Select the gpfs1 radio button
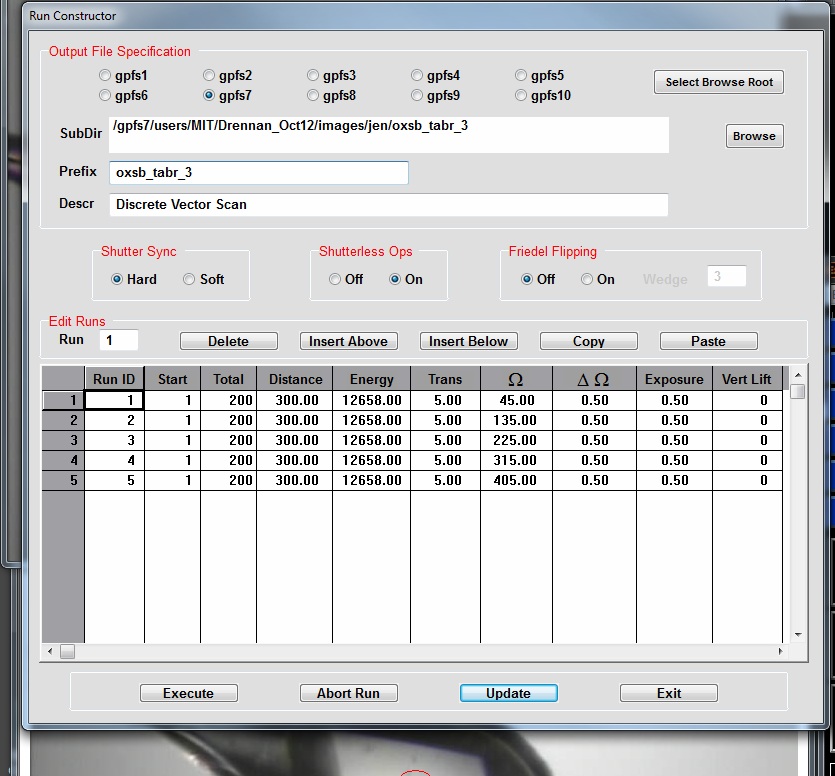The width and height of the screenshot is (835, 776). 105,75
